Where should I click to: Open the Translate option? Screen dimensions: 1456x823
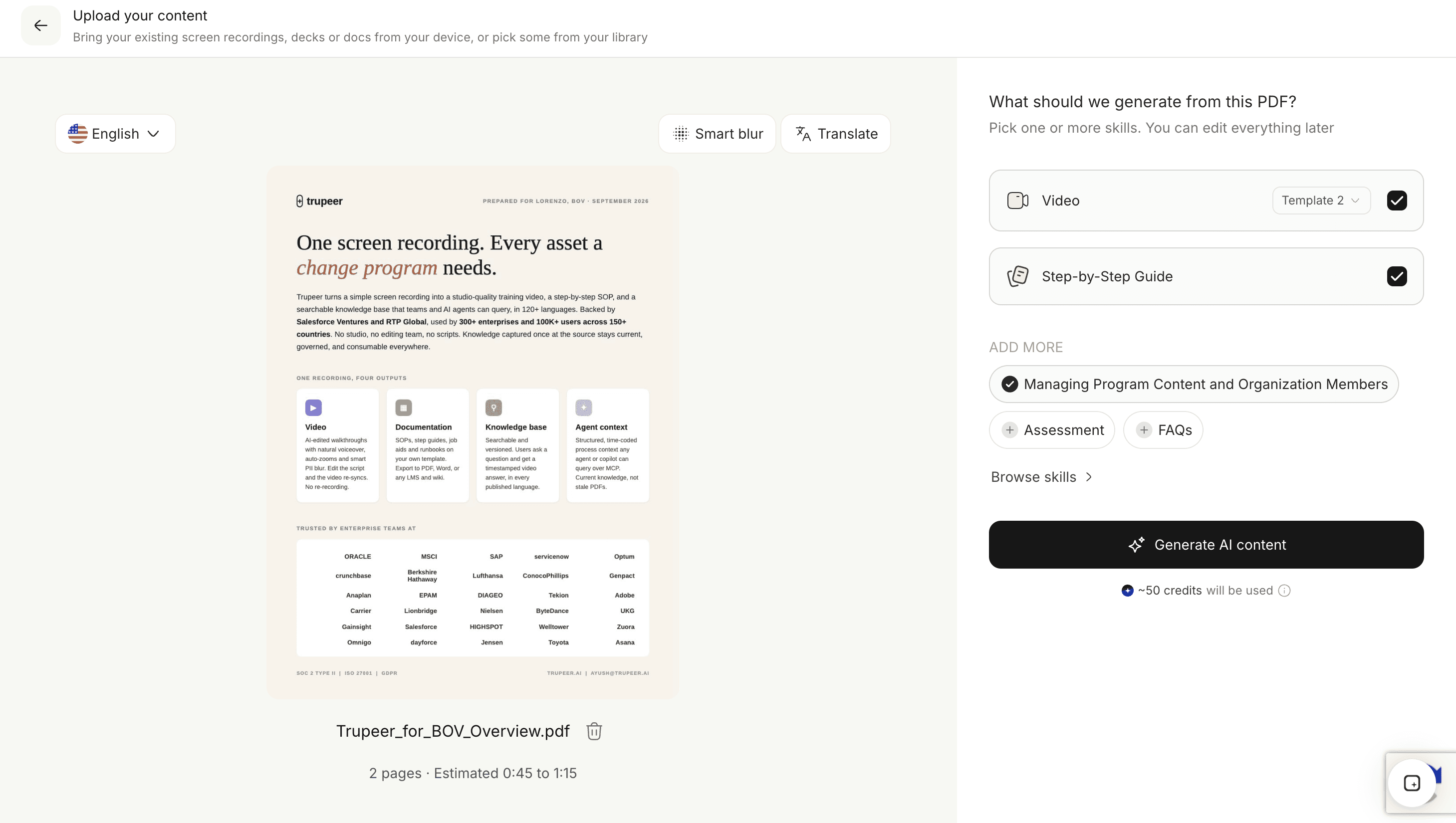tap(836, 134)
